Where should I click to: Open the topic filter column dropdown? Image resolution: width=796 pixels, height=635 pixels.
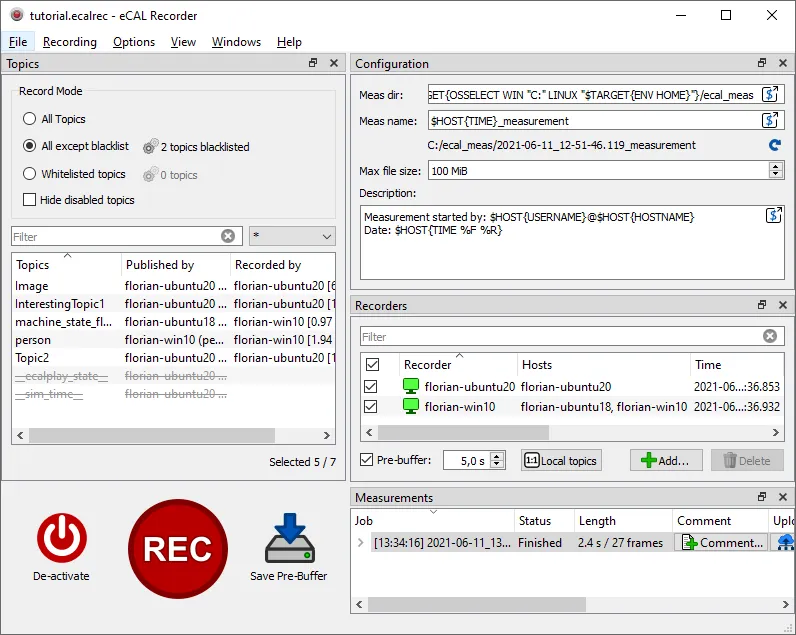[x=292, y=236]
